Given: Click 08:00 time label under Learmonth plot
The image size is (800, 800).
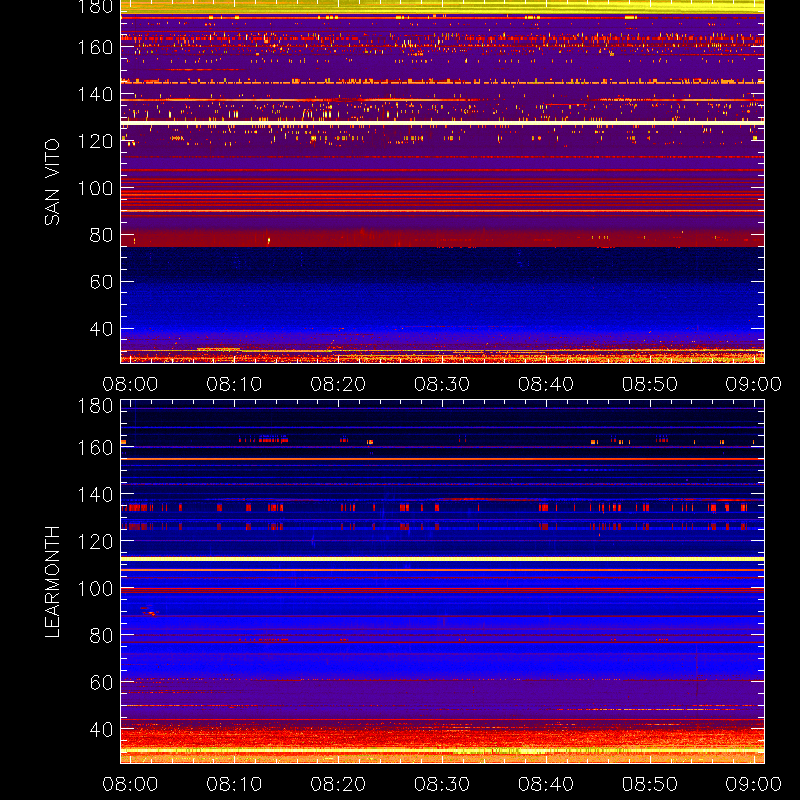Looking at the screenshot, I should [130, 784].
